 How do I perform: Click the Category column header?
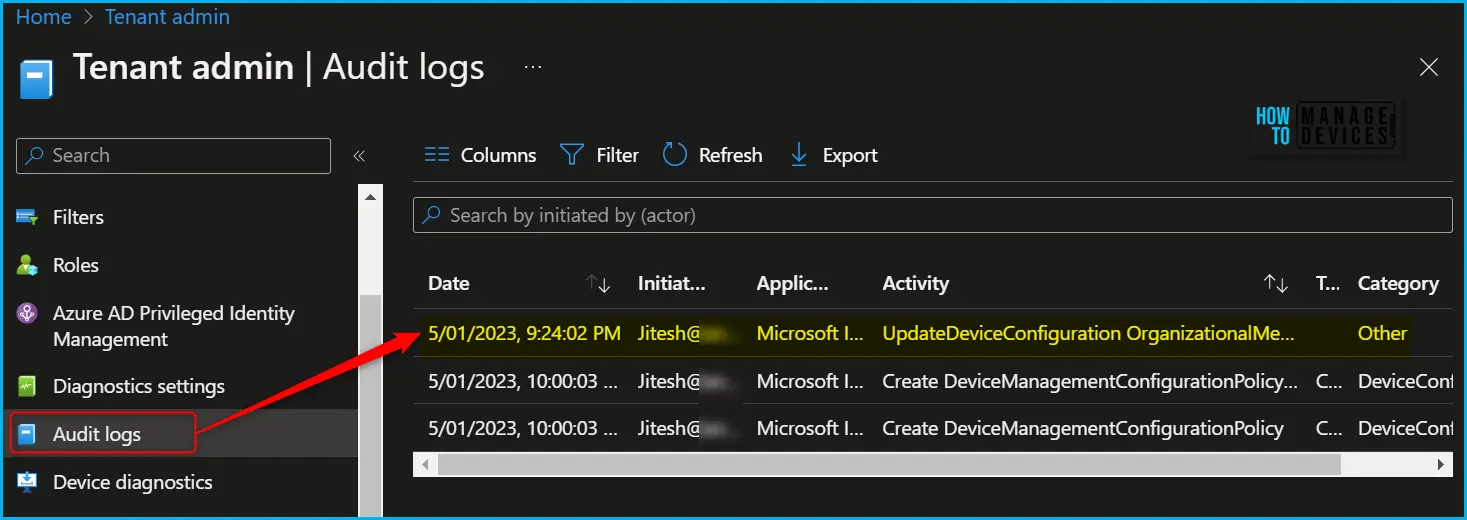pyautogui.click(x=1398, y=284)
